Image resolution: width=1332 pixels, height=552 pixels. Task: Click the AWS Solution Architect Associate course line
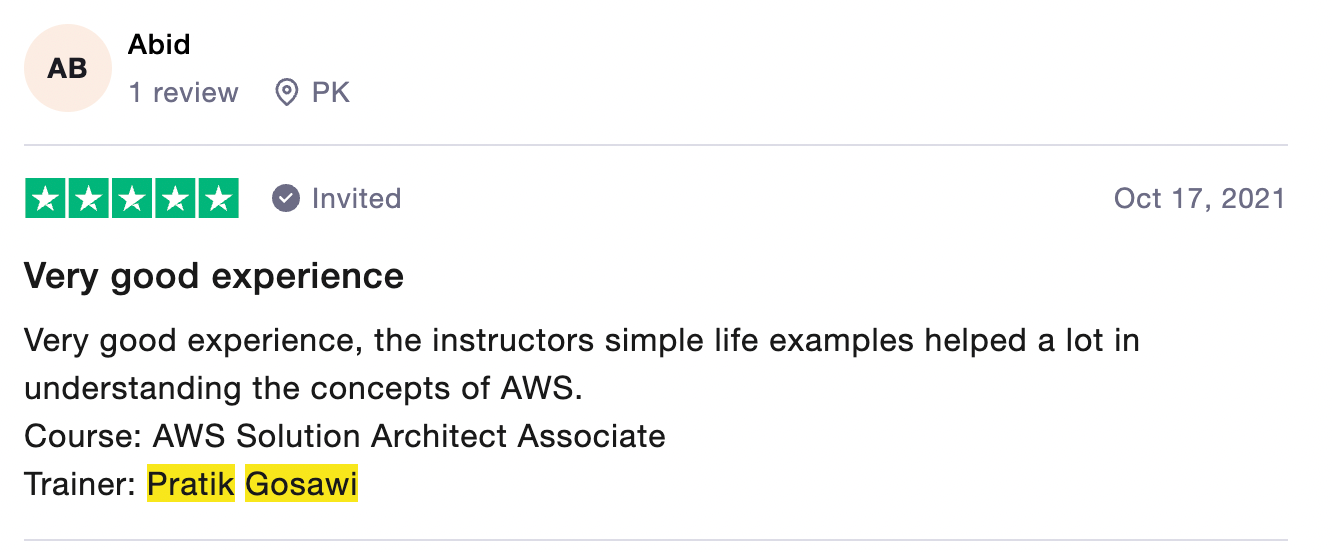[345, 437]
